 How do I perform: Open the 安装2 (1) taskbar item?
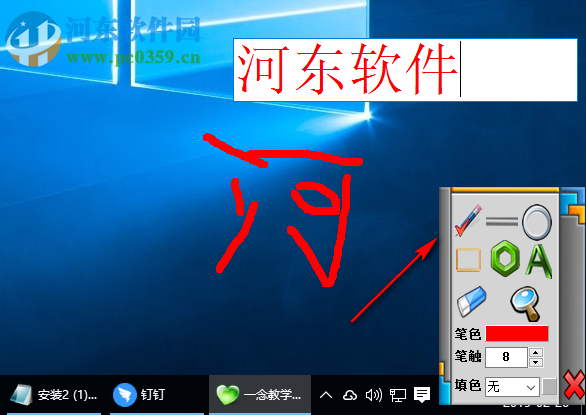[x=54, y=395]
